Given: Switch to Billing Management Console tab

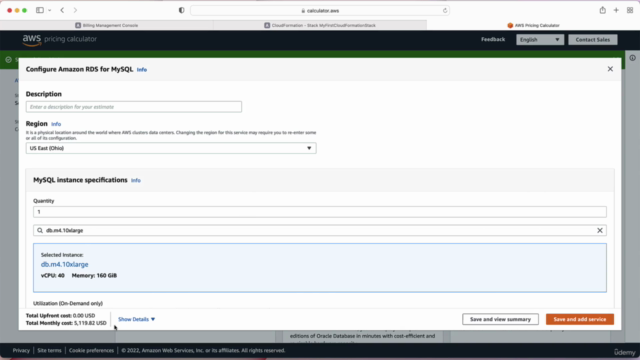Looking at the screenshot, I should (x=107, y=25).
